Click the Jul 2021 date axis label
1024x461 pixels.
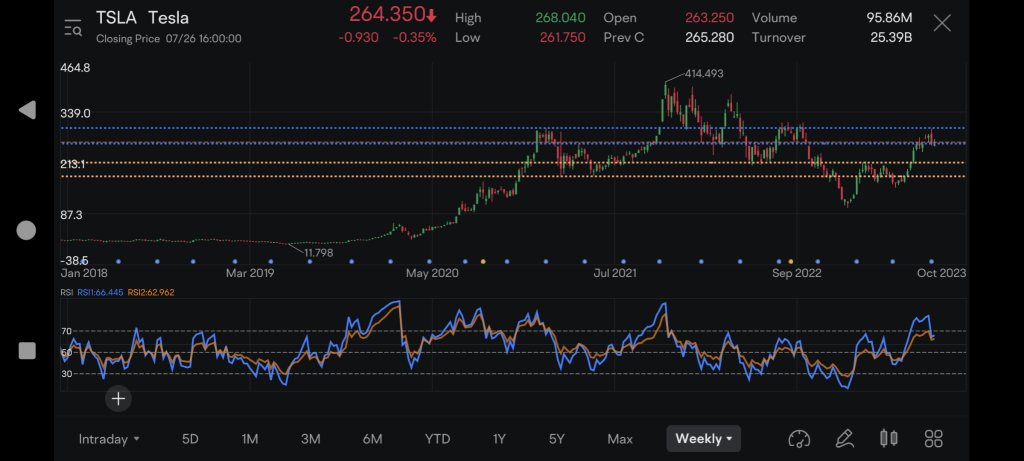tap(616, 273)
